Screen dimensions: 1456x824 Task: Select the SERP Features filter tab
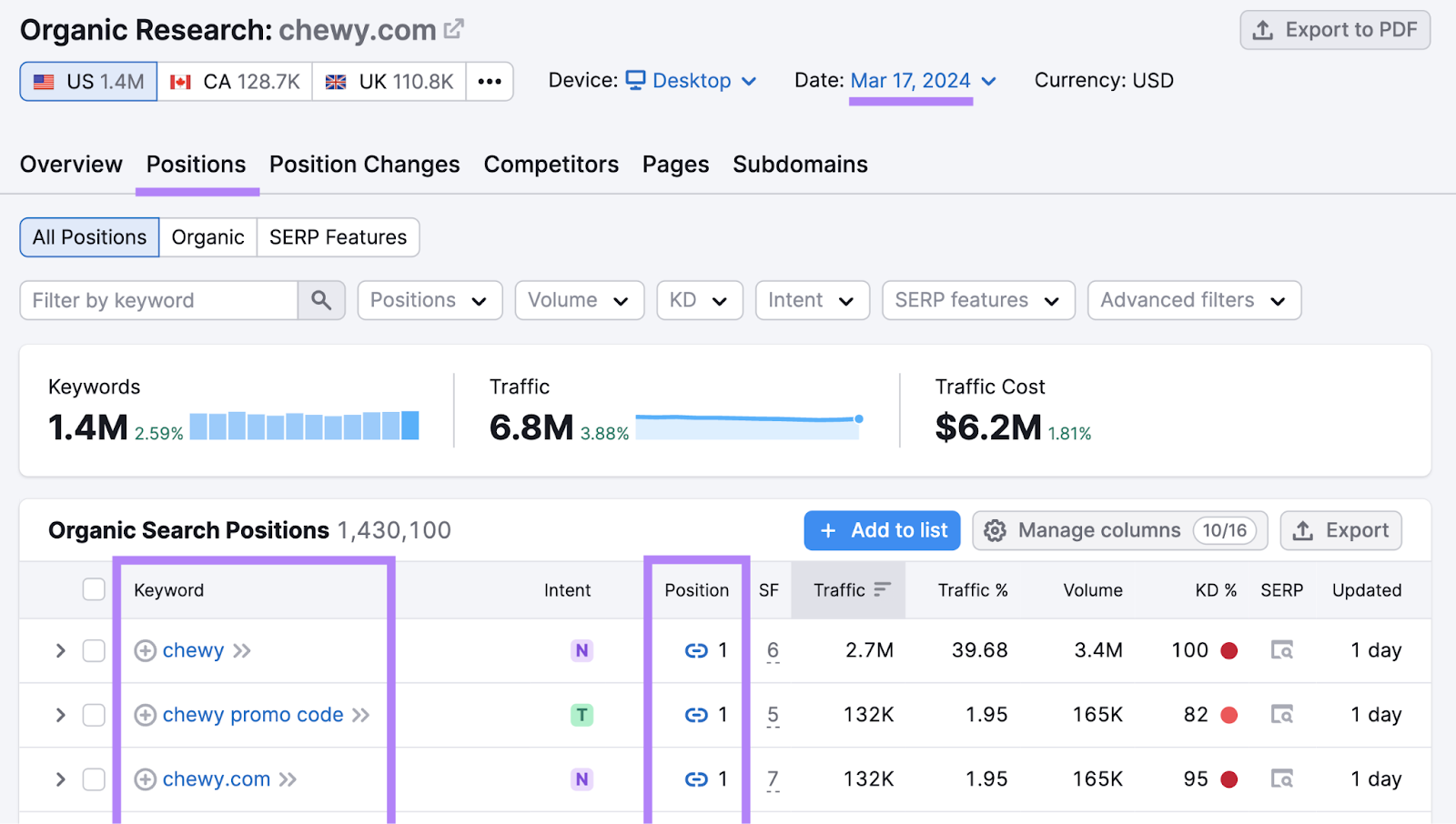(x=338, y=237)
